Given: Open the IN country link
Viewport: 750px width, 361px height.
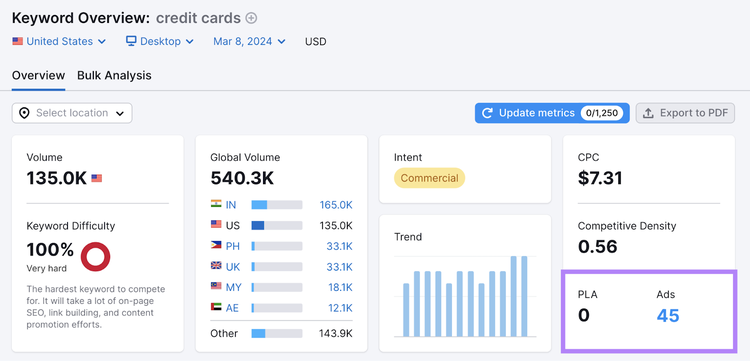Looking at the screenshot, I should (231, 205).
